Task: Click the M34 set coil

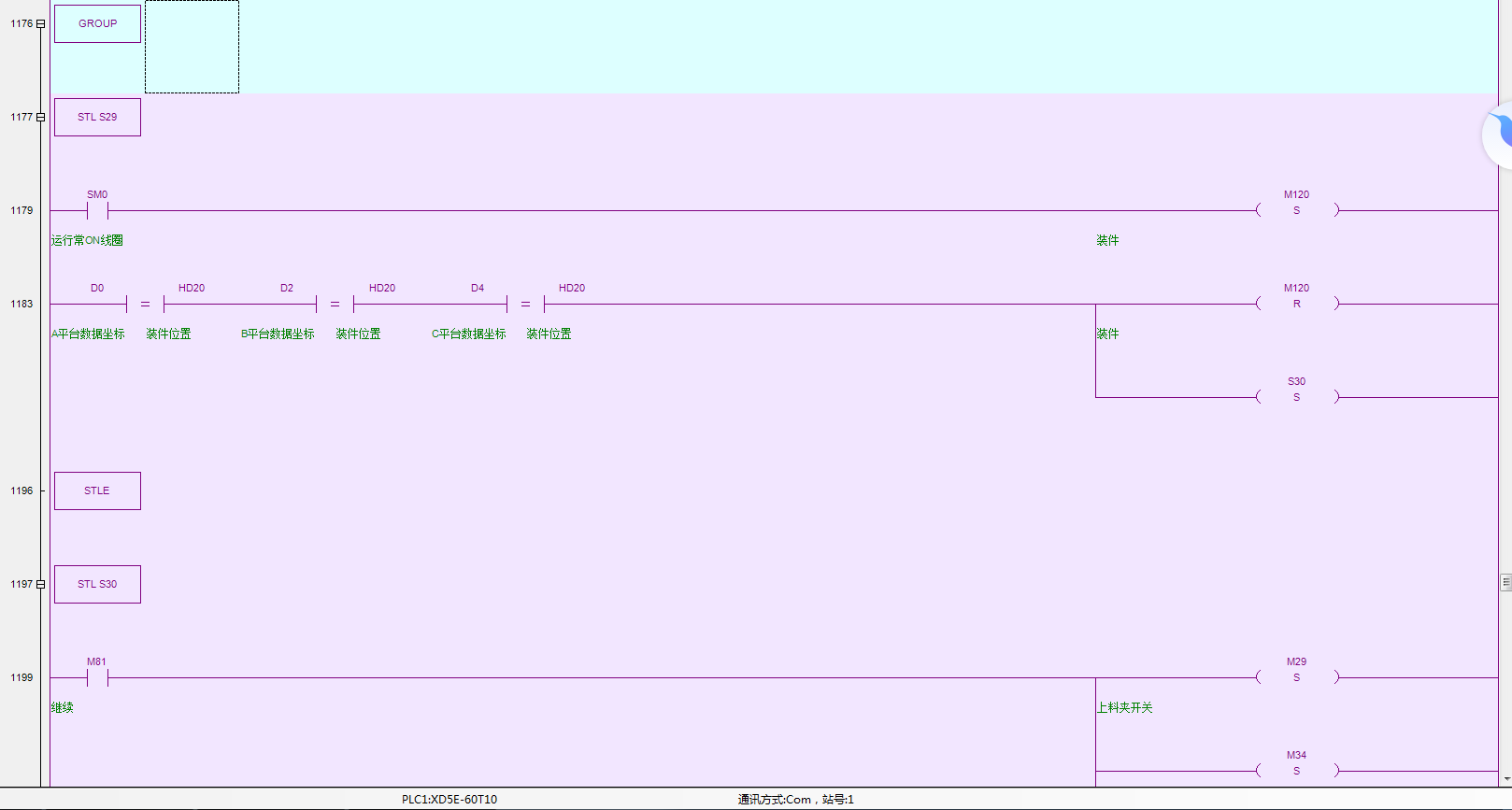Action: point(1296,771)
